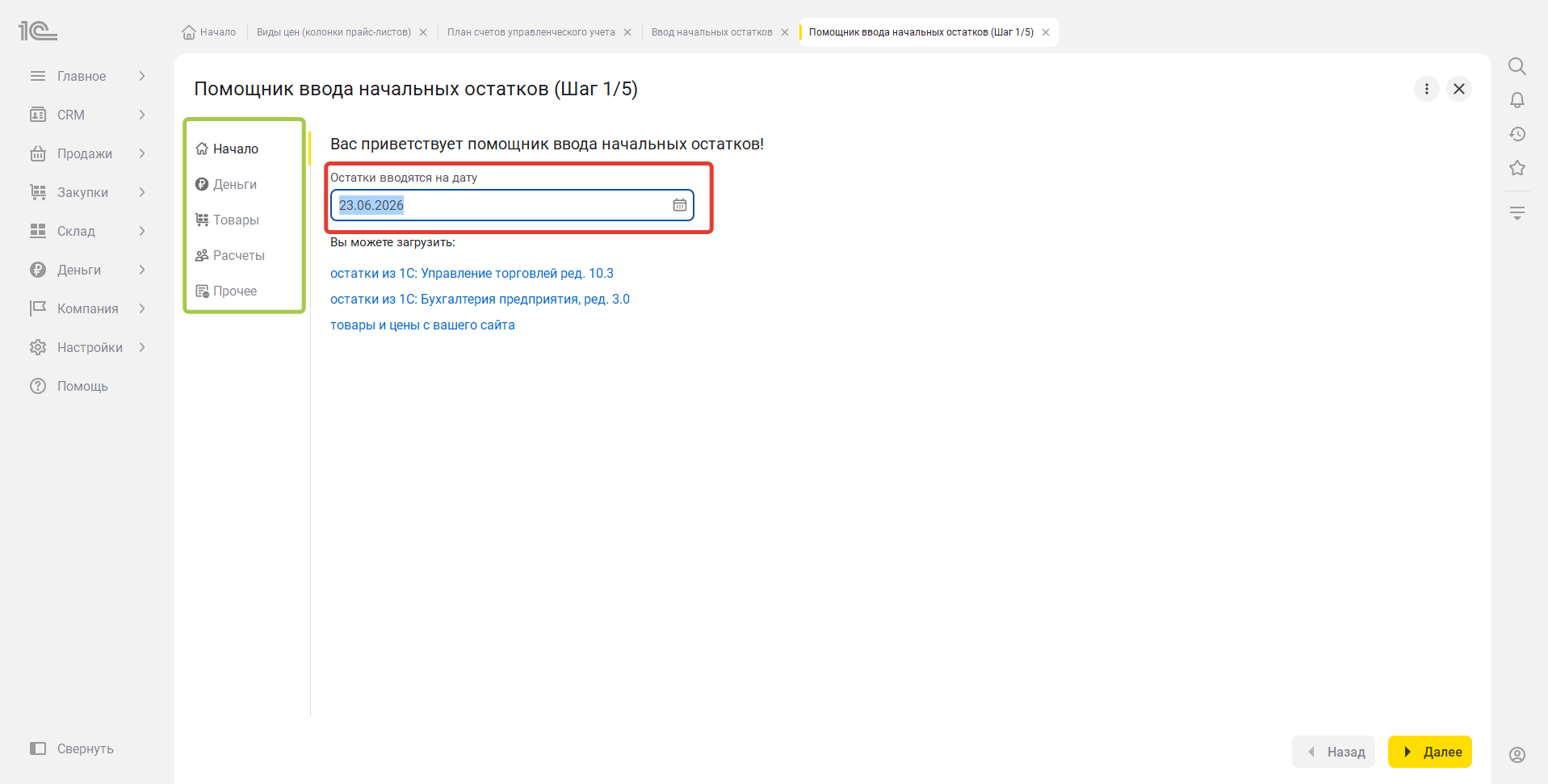
Task: Switch to Ввод начальных остатков tab
Action: coord(711,32)
